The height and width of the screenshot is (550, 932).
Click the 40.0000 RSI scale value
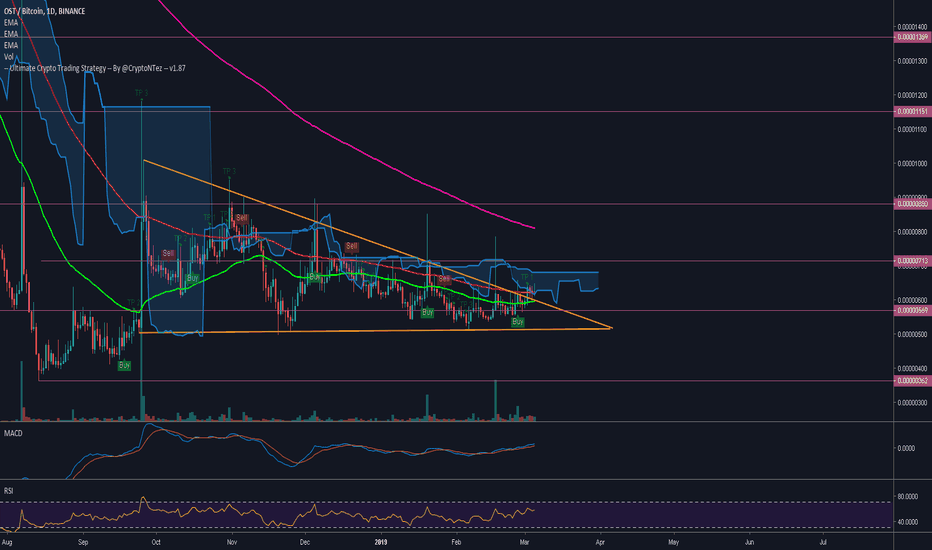(906, 522)
